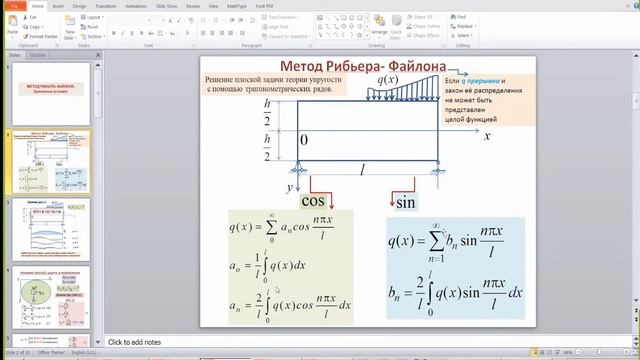
Task: Switch to the Animations ribbon tab
Action: [x=136, y=6]
